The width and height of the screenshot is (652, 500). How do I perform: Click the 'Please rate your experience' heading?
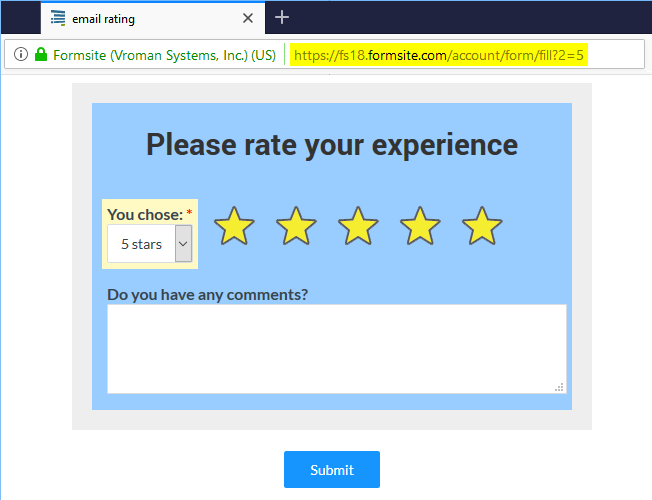tap(332, 145)
